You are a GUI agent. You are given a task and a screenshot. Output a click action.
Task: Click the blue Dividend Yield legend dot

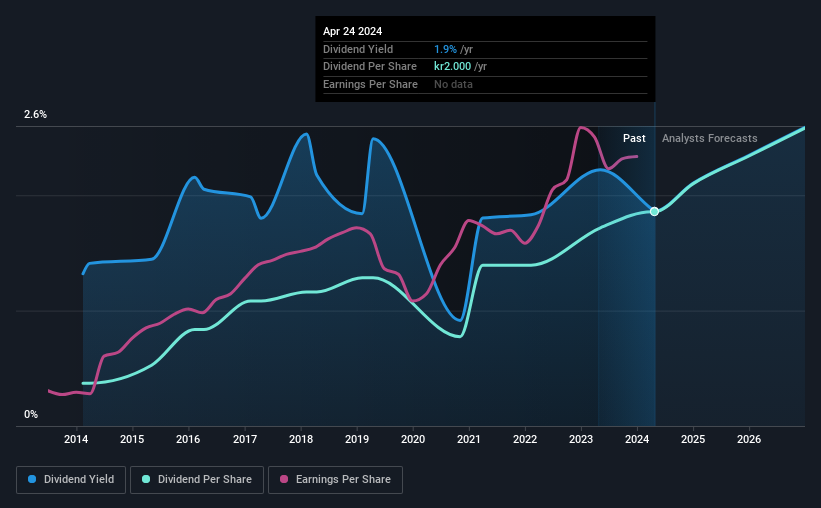32,479
